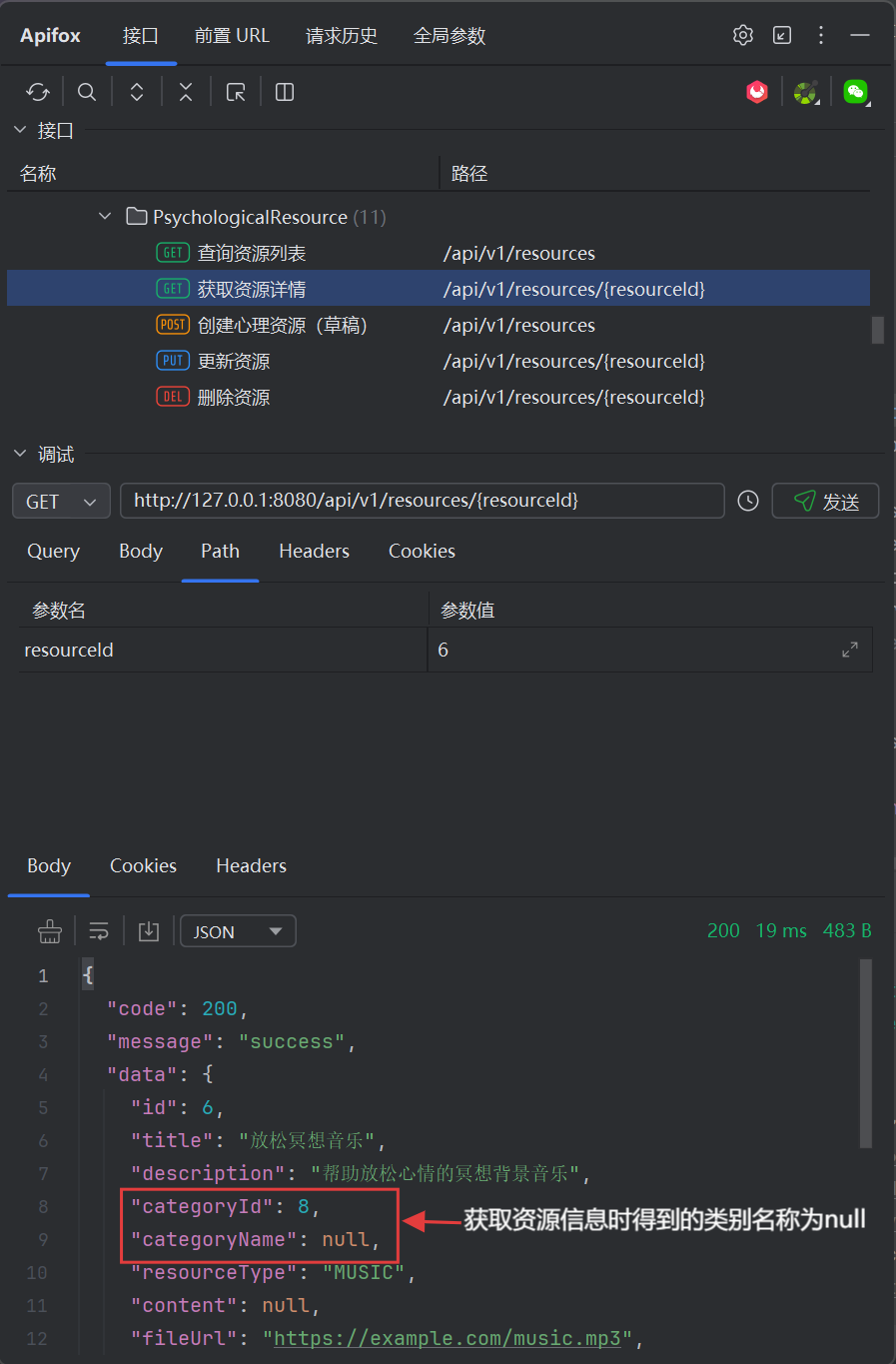The image size is (896, 1364).
Task: Collapse all interfaces icon
Action: 186,92
